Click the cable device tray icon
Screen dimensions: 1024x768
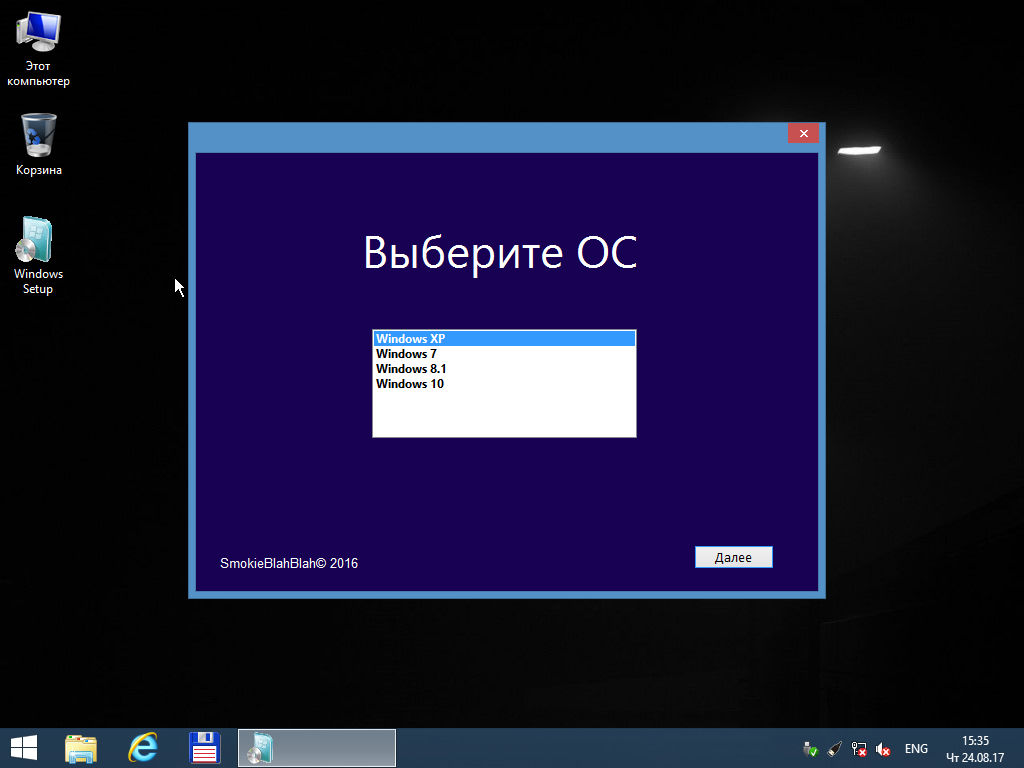pyautogui.click(x=834, y=748)
